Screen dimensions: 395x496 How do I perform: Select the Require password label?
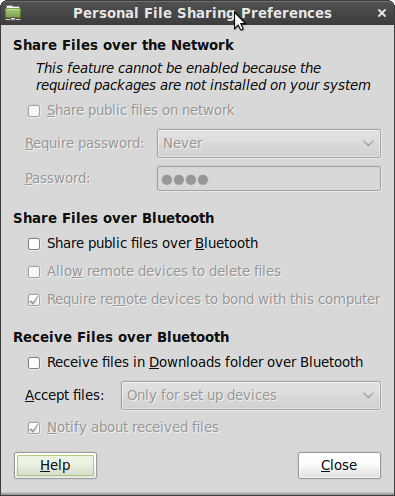[85, 144]
